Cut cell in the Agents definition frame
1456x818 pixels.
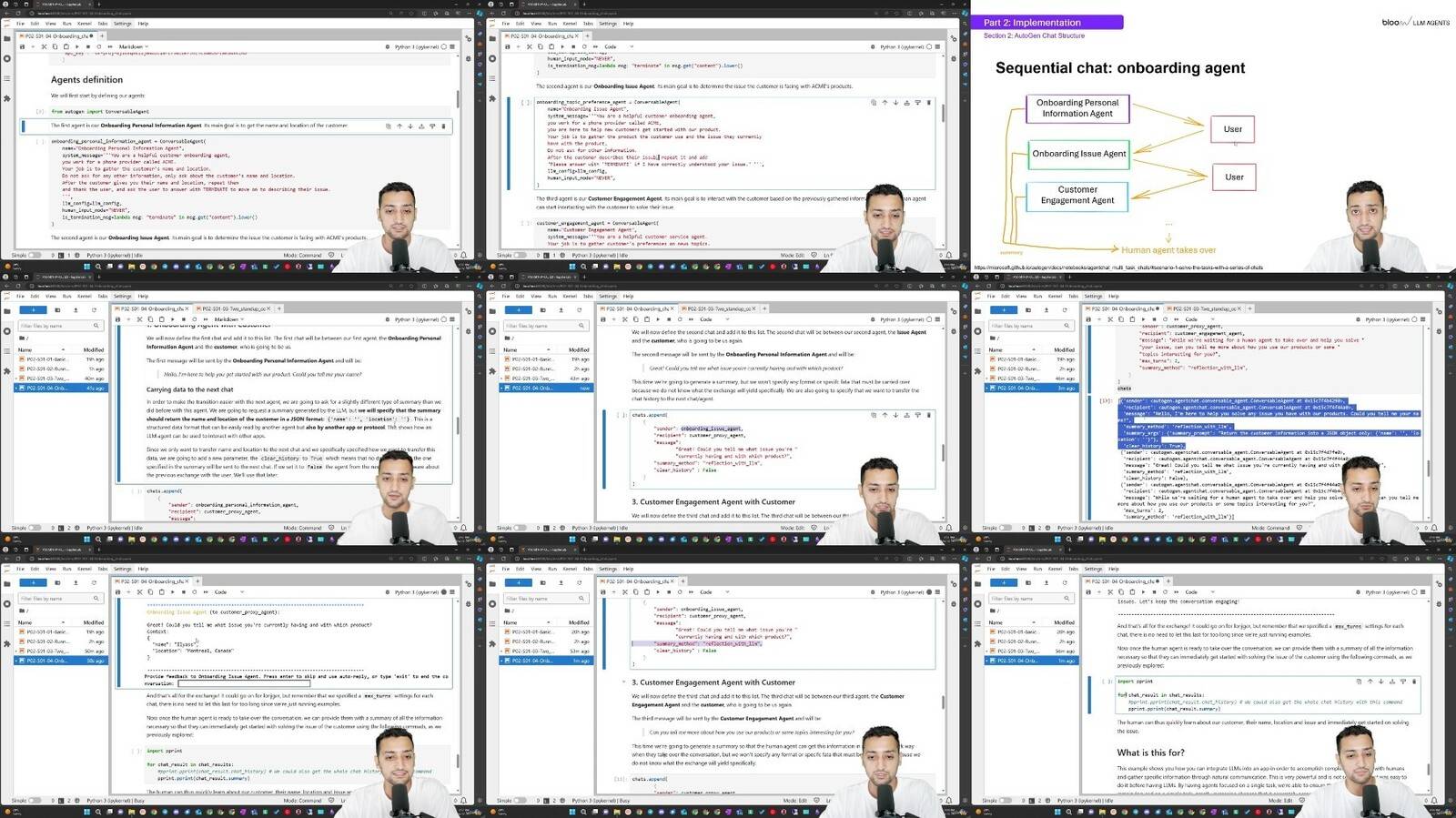(x=44, y=46)
